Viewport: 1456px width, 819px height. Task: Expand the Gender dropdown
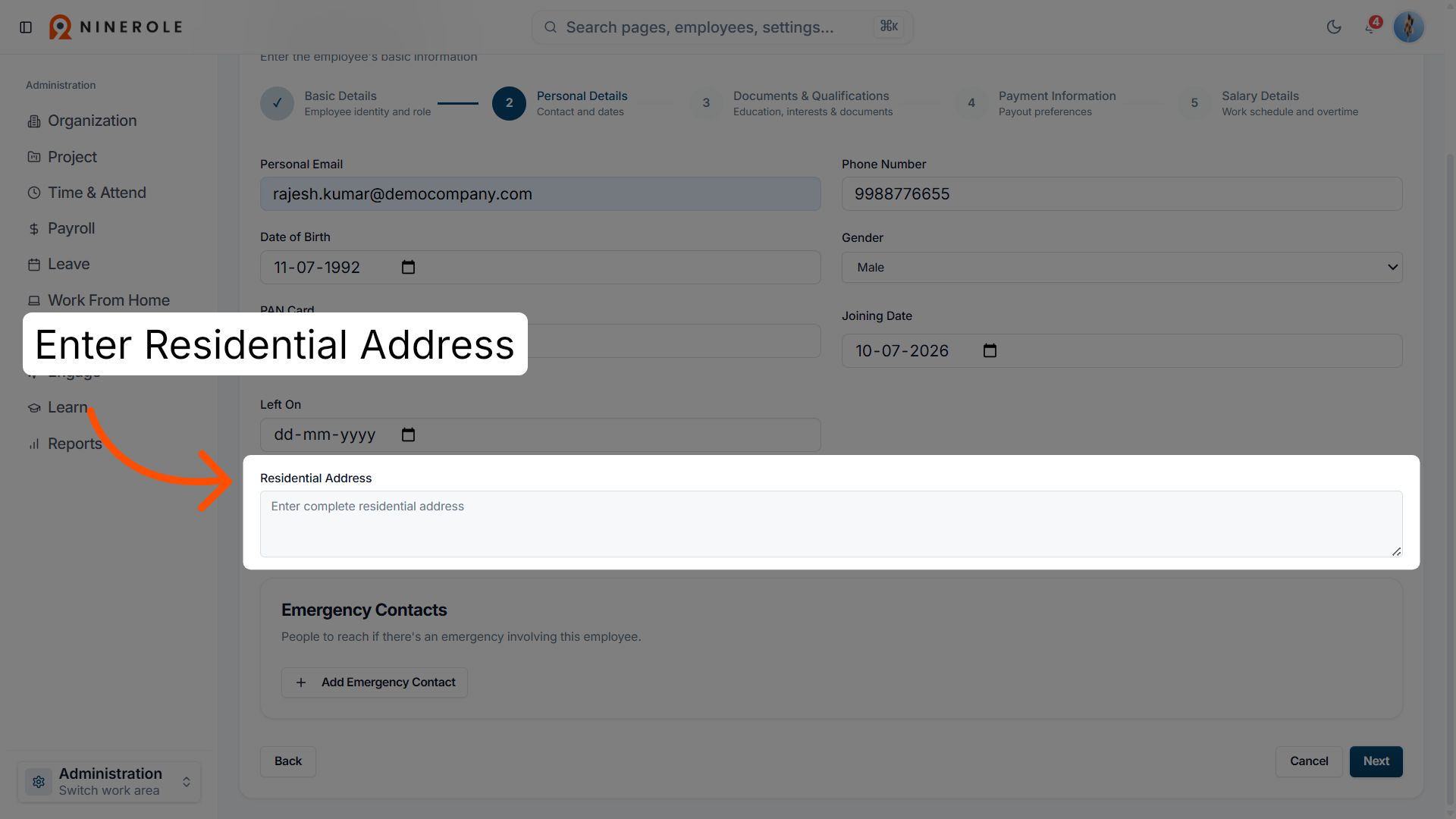point(1122,268)
